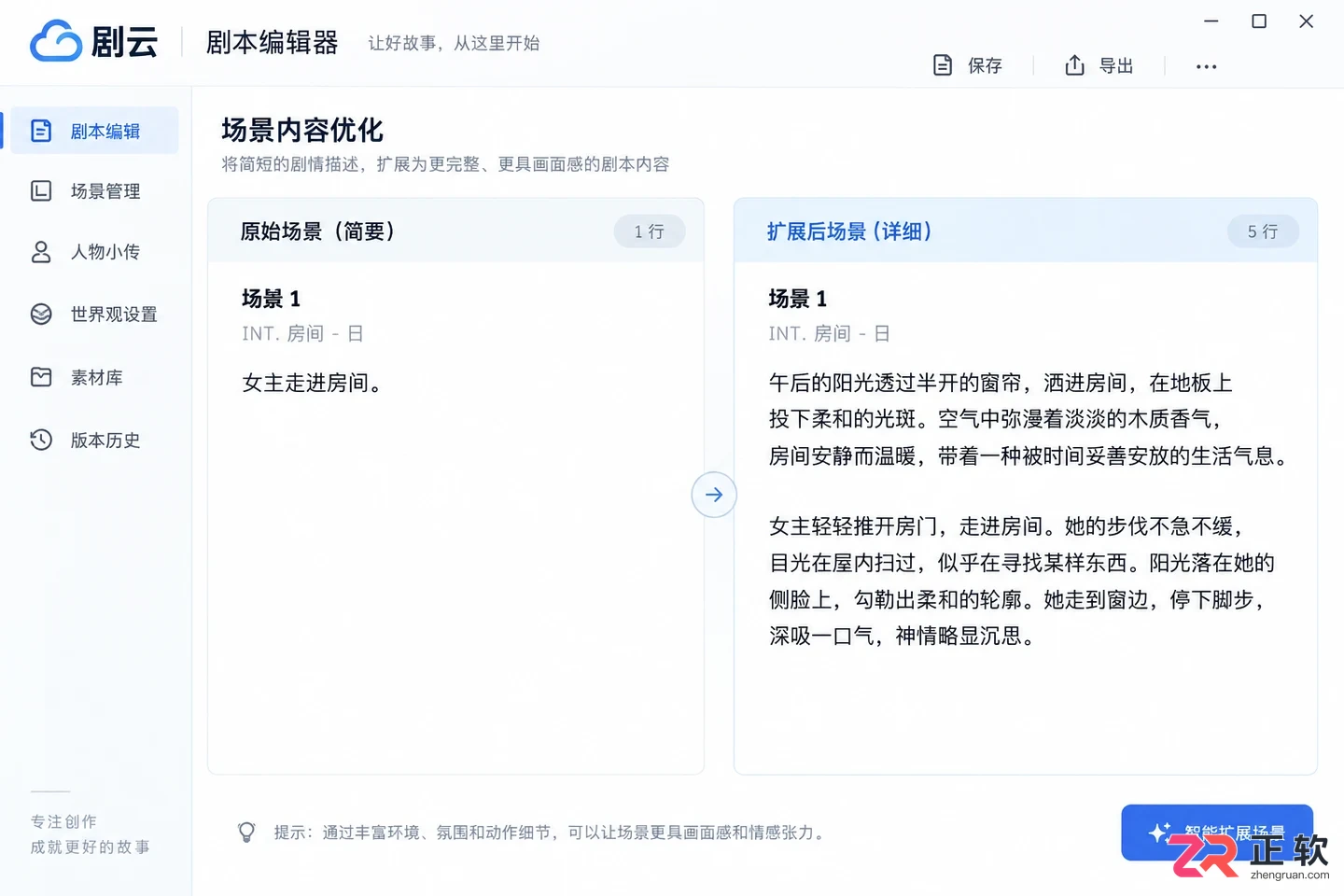The width and height of the screenshot is (1344, 896).
Task: Click the "5 行" badge on expanded scene
Action: tap(1263, 231)
